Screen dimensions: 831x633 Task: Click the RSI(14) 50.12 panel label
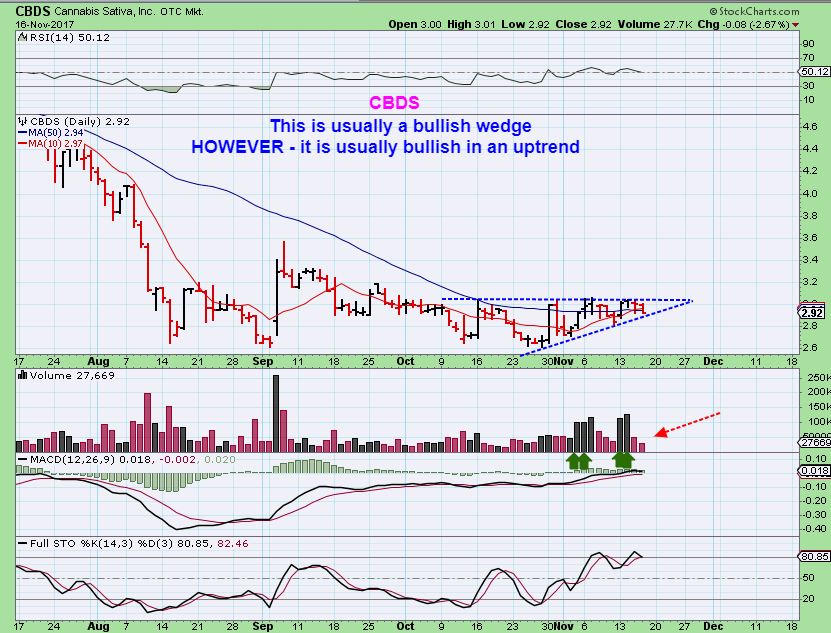point(69,38)
